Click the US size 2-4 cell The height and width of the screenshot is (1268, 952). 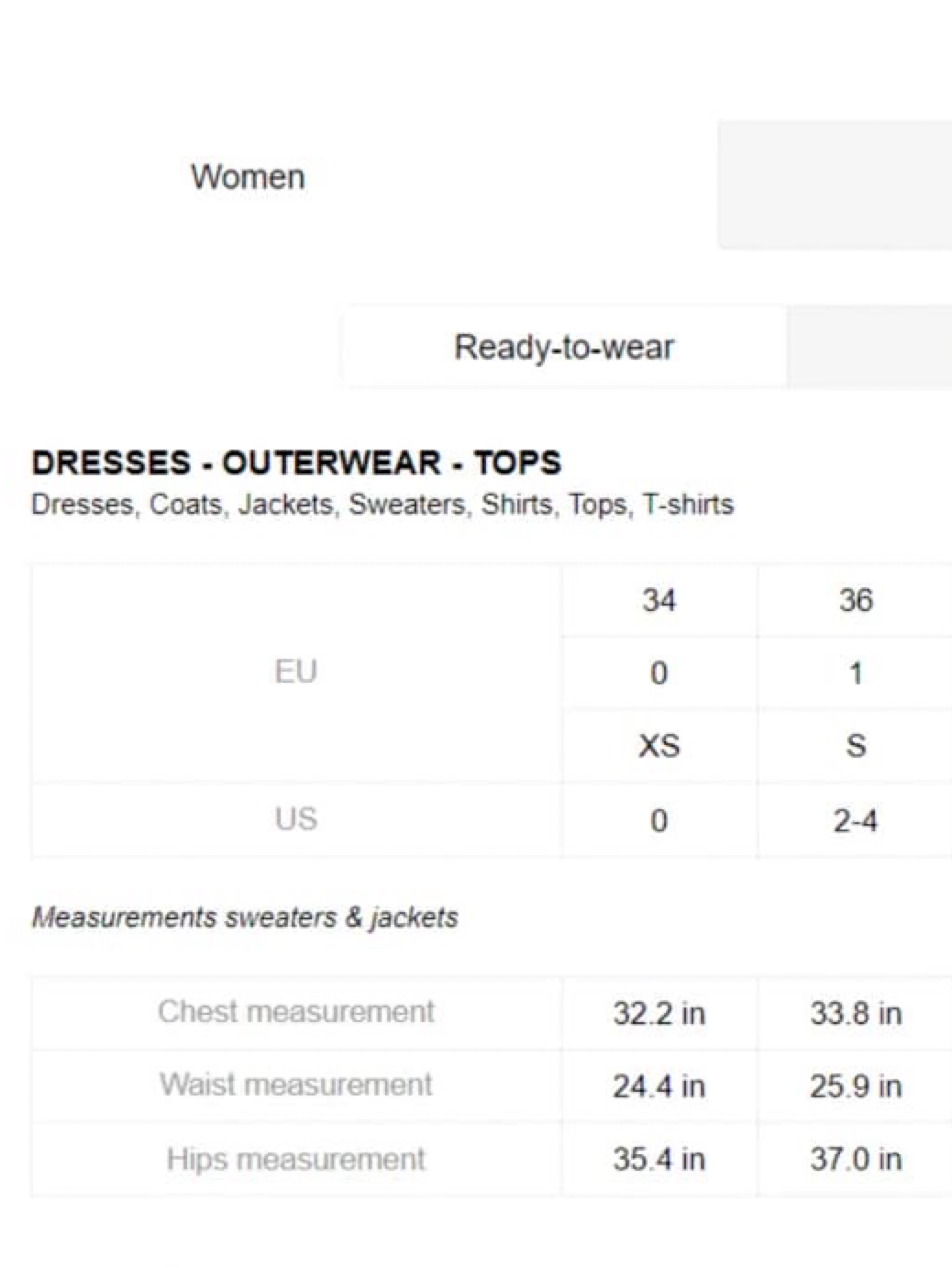(x=856, y=820)
